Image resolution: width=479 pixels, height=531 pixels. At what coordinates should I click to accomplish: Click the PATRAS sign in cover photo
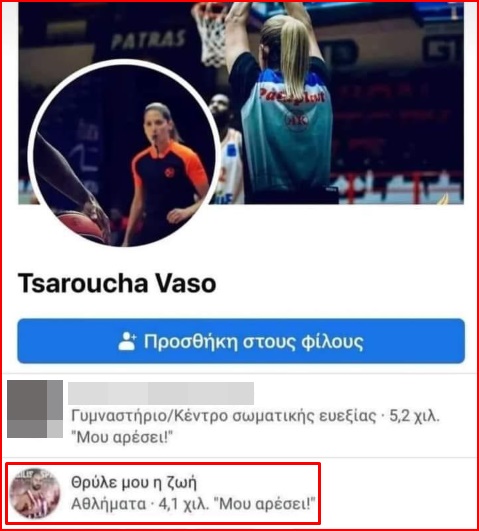[148, 39]
